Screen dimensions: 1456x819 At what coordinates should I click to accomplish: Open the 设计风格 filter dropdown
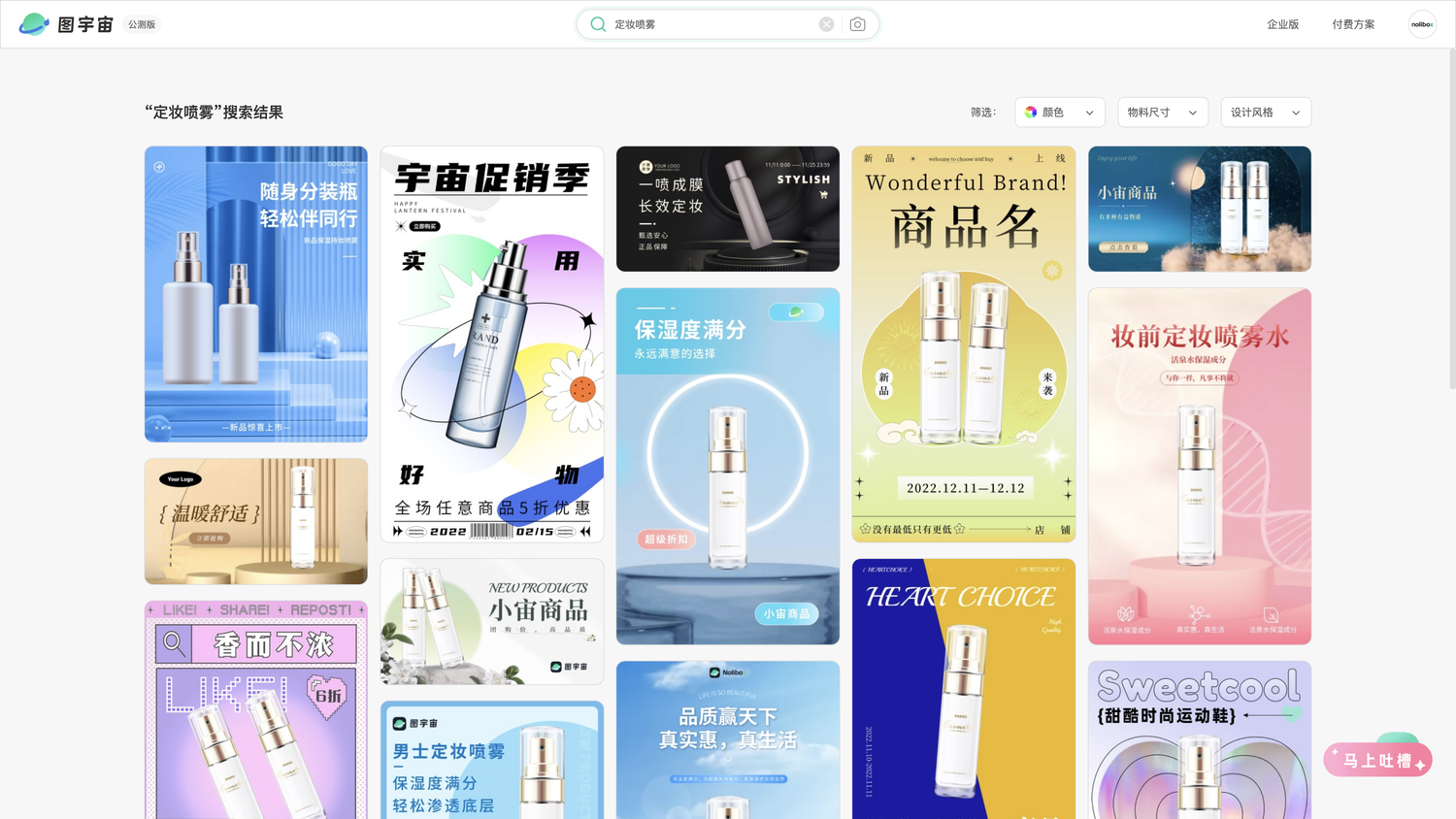(x=1266, y=113)
